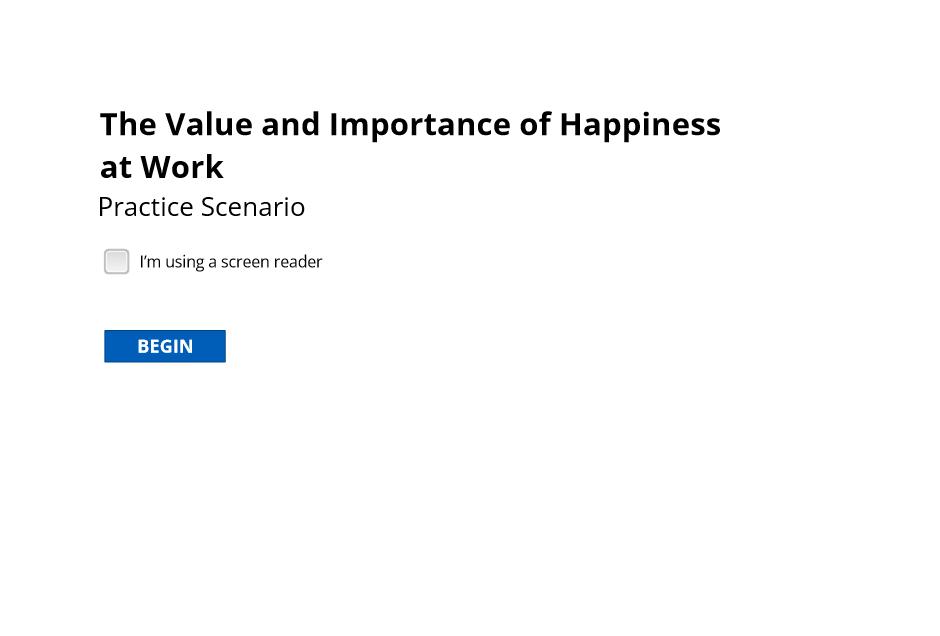Click the word "using" in the checkbox label
Image resolution: width=940 pixels, height=636 pixels.
[x=185, y=263]
